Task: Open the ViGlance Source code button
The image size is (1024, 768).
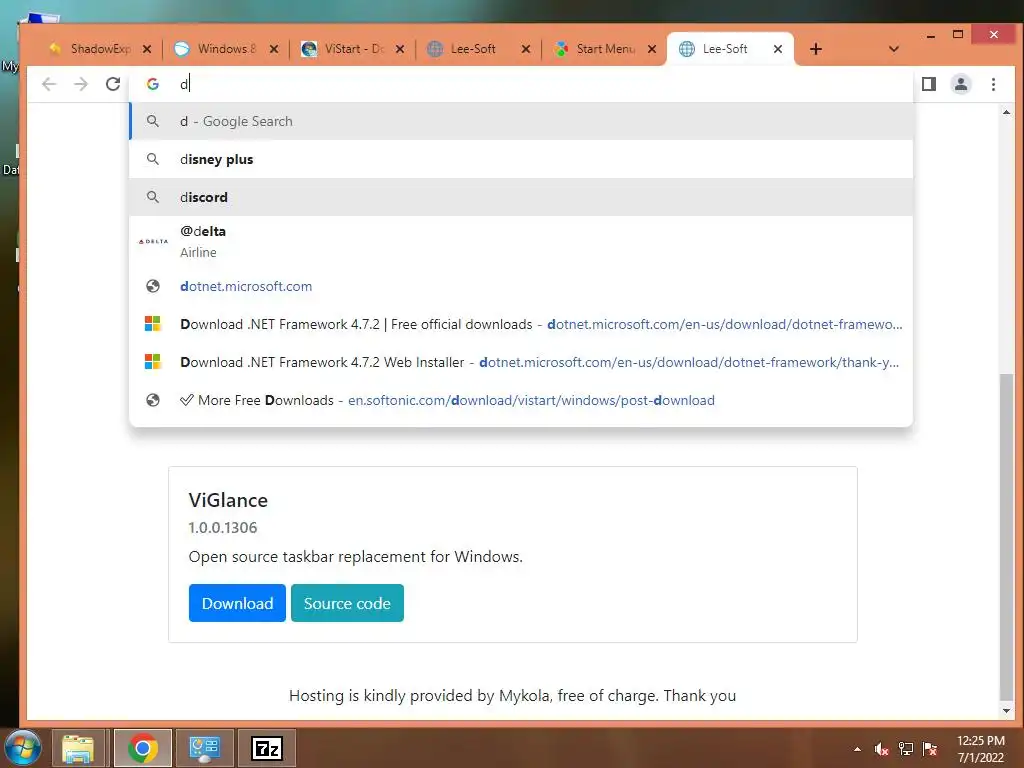Action: click(x=347, y=603)
